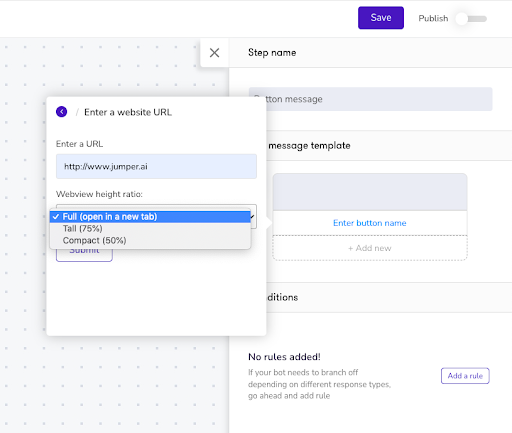
Task: Open the Step name section header
Action: click(370, 53)
